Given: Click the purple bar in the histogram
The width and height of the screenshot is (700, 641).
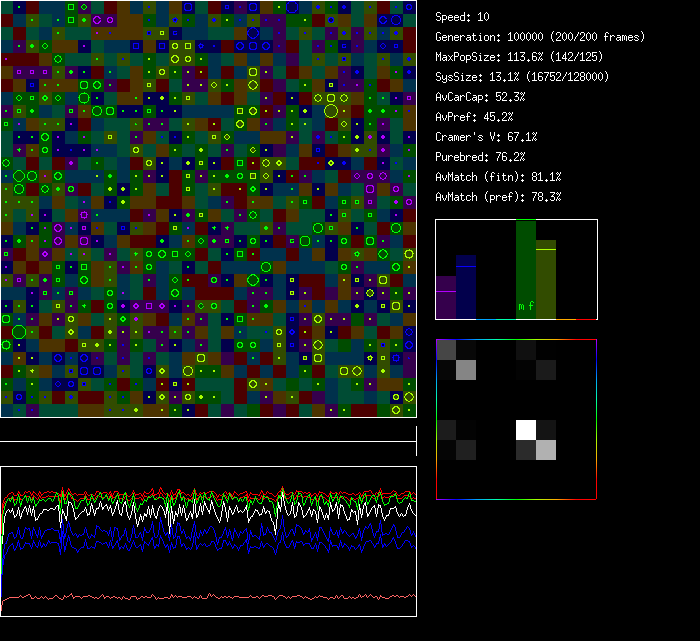Looking at the screenshot, I should click(446, 297).
